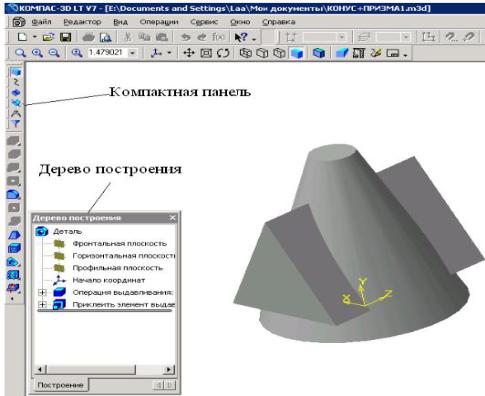This screenshot has height=396, width=485.
Task: Click the red-blue section tool at panel bottom
Action: 14,288
